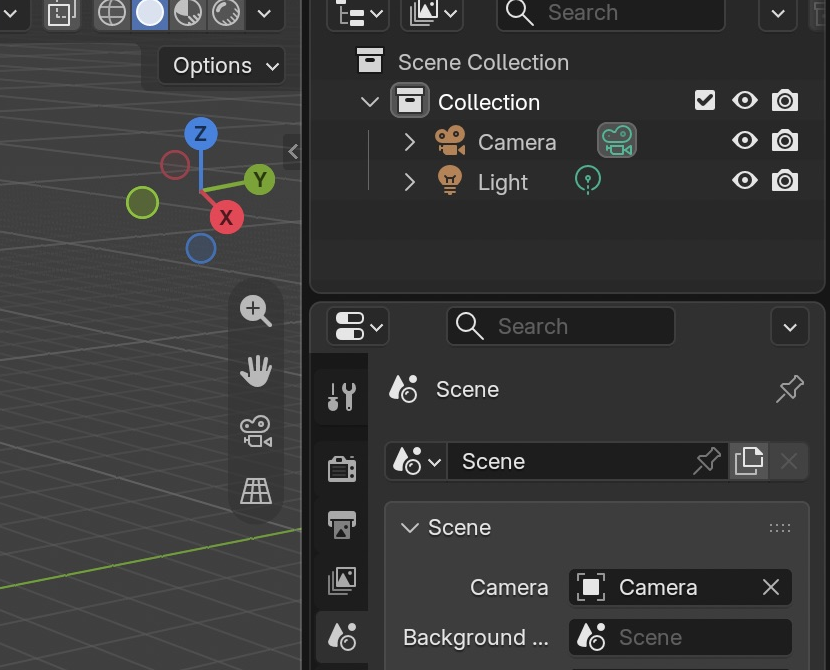Click the negative Y axis gizmo circle
The height and width of the screenshot is (670, 830).
point(142,202)
